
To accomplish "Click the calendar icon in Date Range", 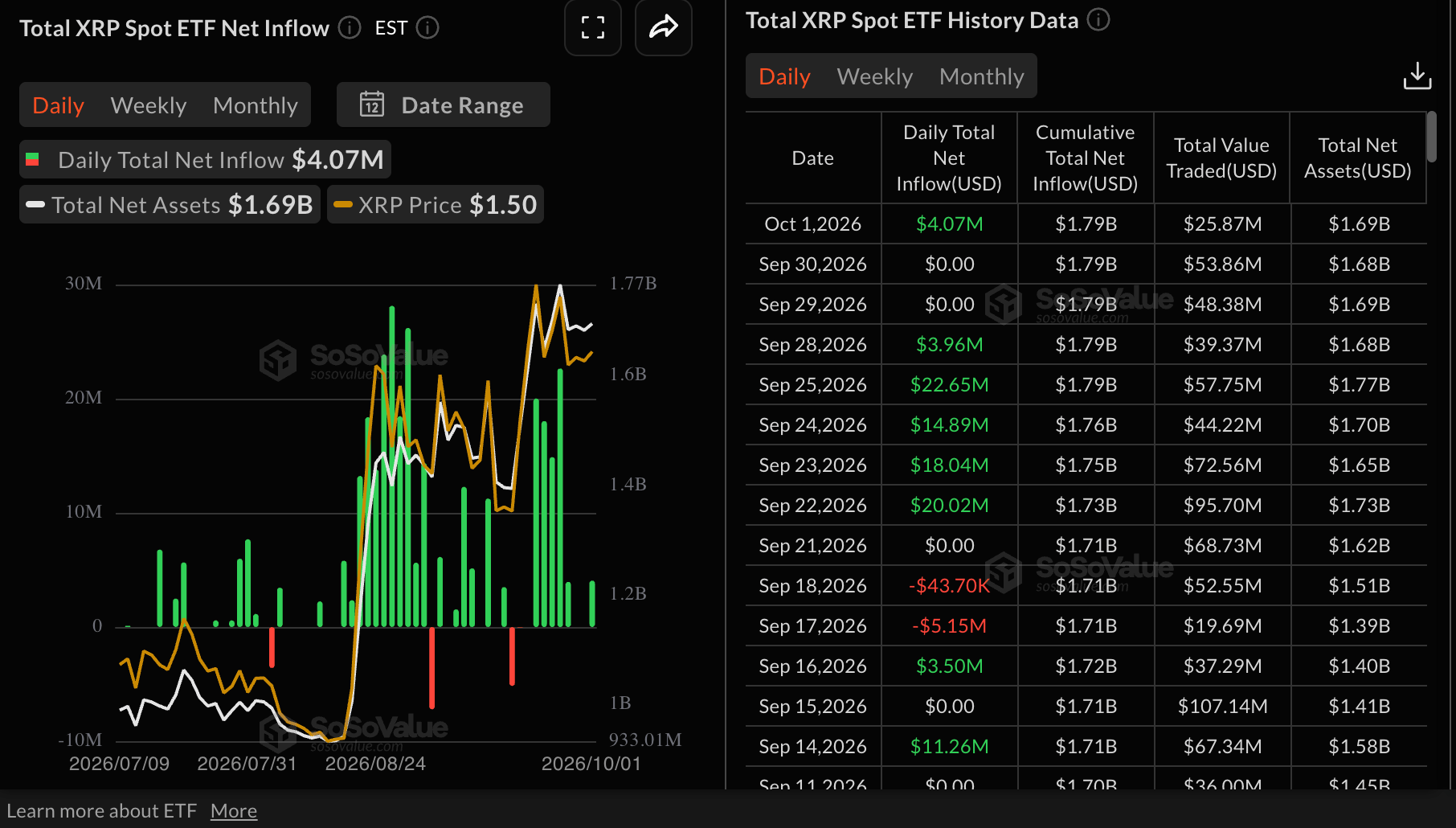I will point(371,105).
